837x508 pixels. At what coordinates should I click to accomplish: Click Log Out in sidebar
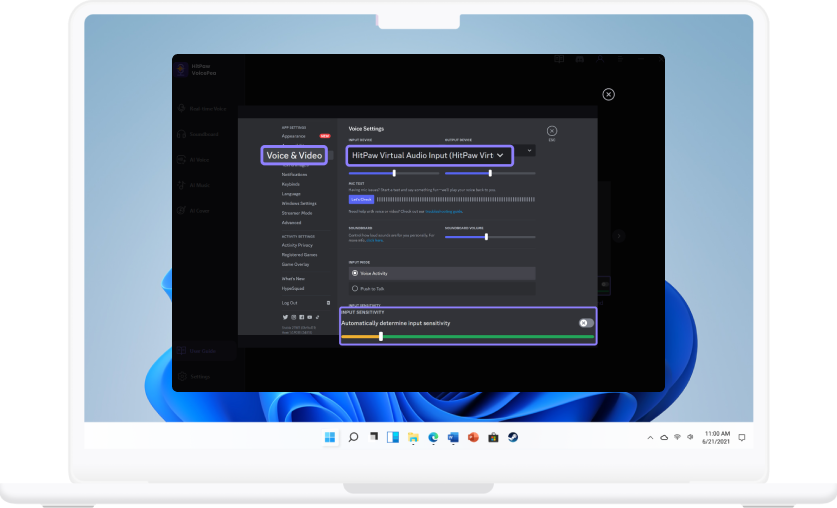290,303
